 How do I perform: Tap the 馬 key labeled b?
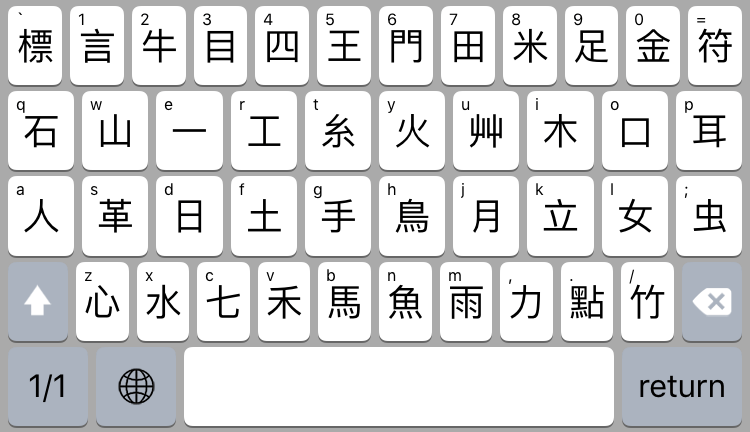[344, 301]
